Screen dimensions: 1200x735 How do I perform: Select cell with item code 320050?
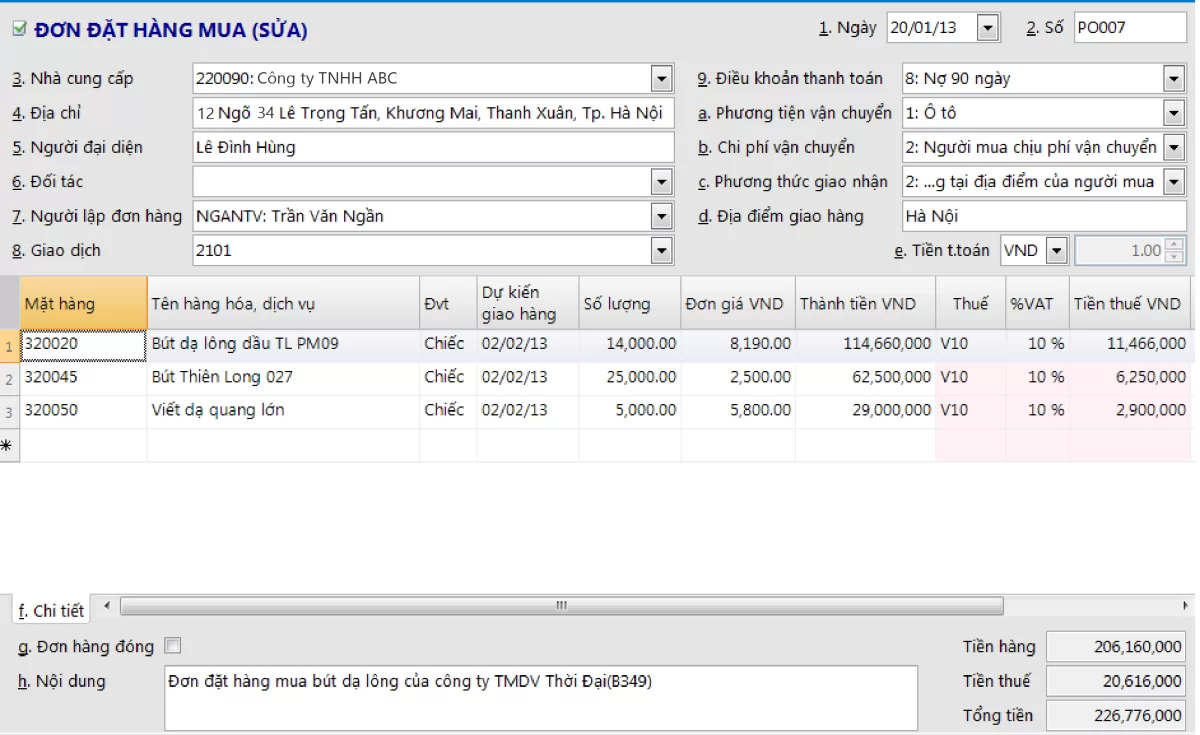(83, 411)
